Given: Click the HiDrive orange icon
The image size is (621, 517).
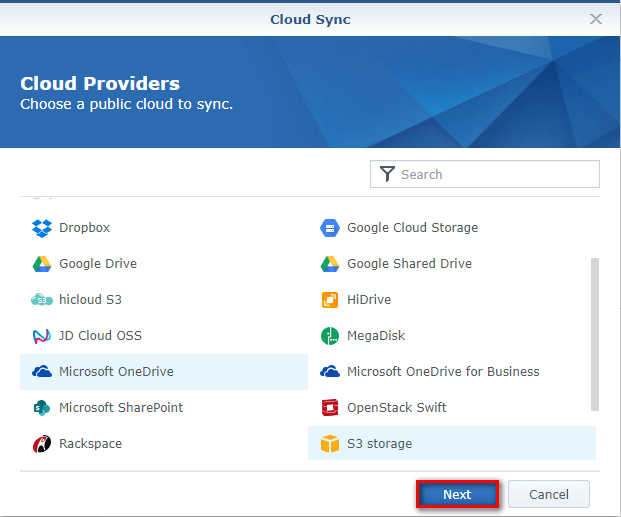Looking at the screenshot, I should (x=329, y=300).
